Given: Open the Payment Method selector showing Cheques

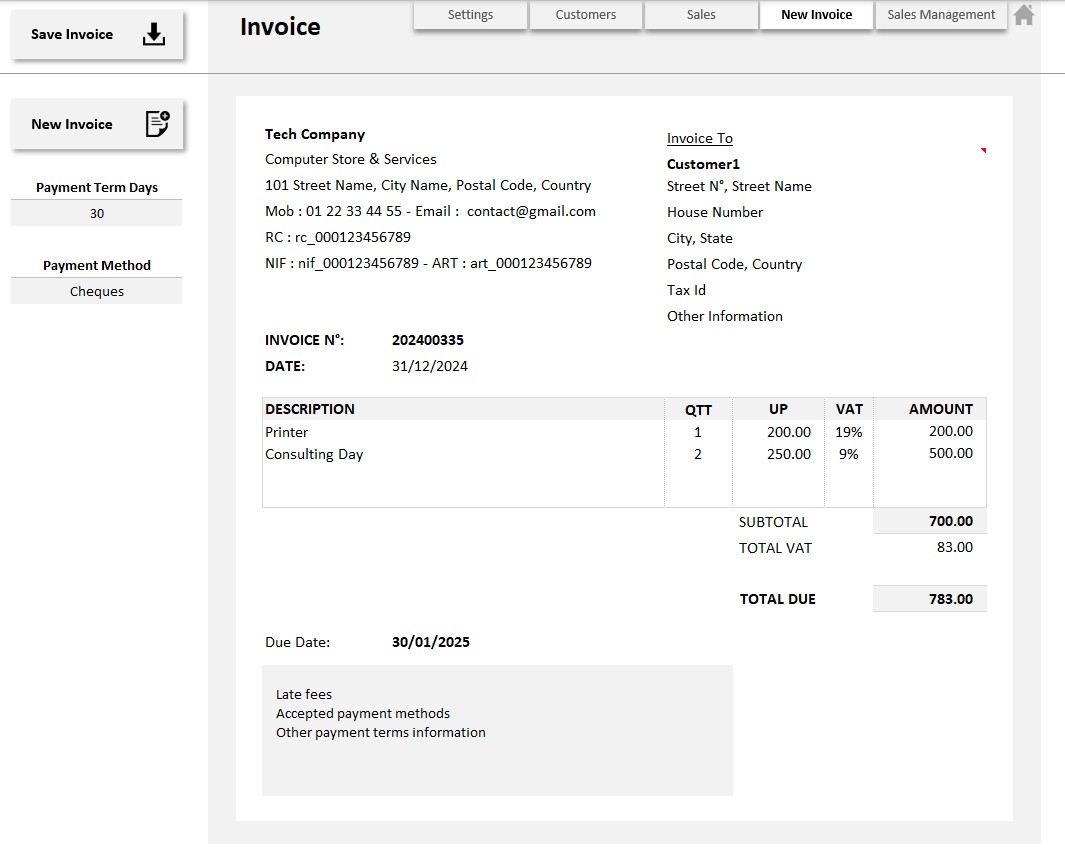Looking at the screenshot, I should (x=96, y=291).
